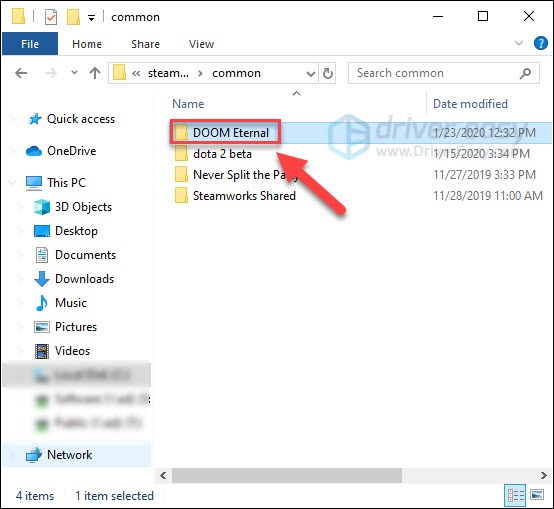The image size is (554, 509).
Task: Open the Help question mark icon
Action: coord(541,43)
